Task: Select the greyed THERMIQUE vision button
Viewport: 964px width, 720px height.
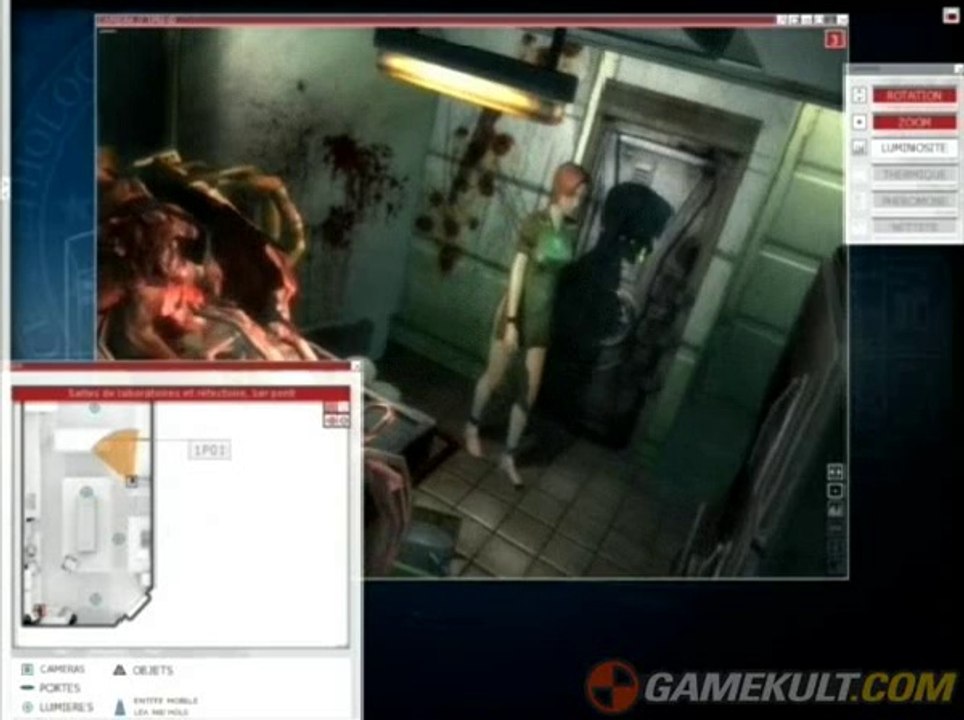Action: [914, 175]
